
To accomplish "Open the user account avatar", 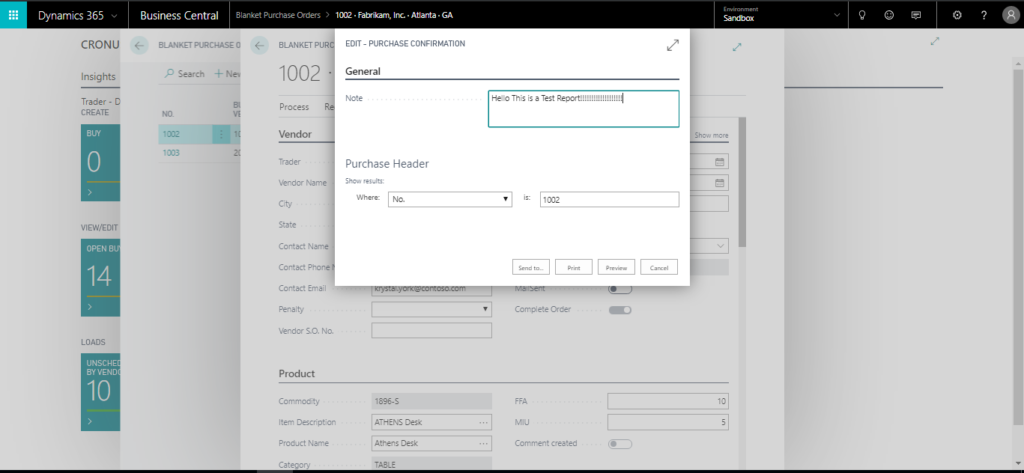I will click(1010, 16).
